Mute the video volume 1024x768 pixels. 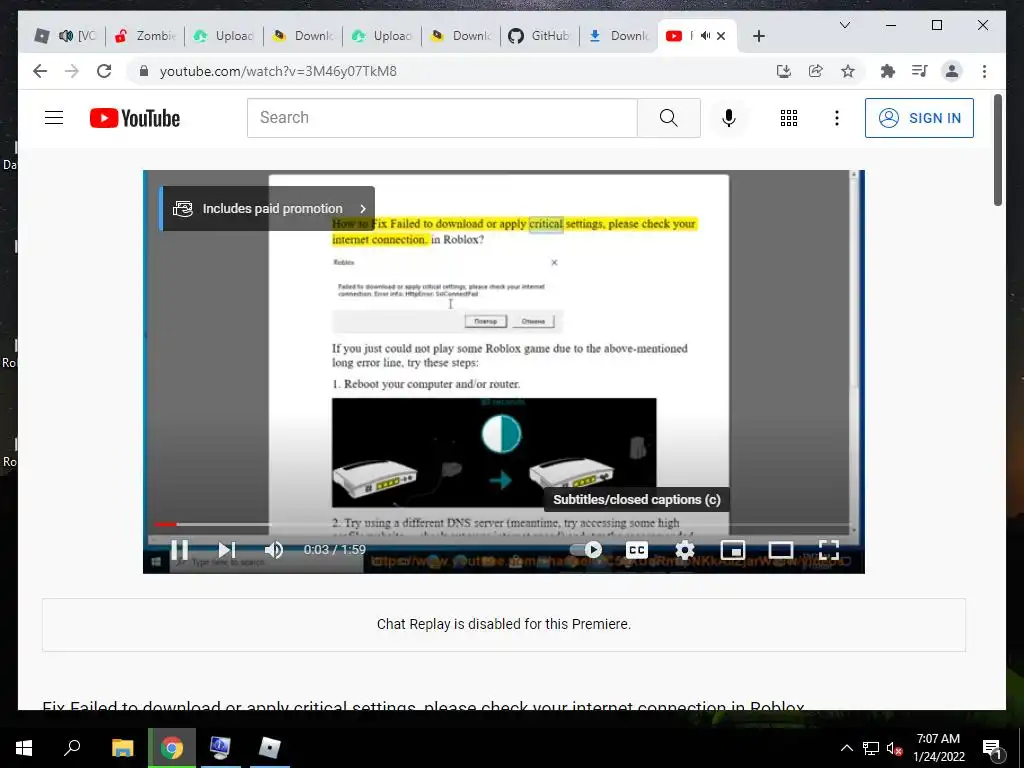point(274,550)
